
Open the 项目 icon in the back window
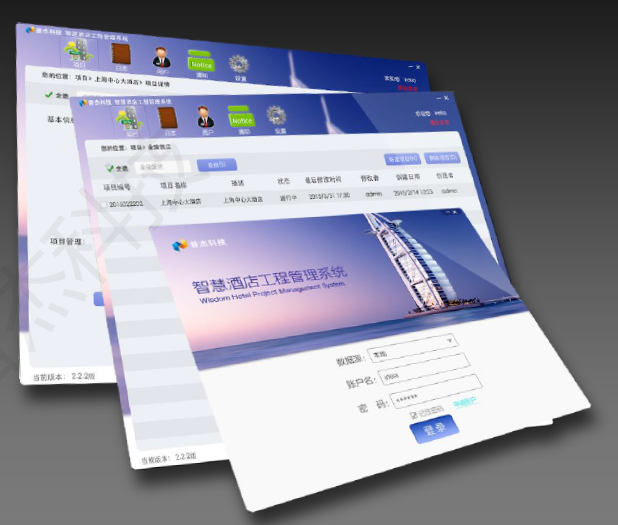pos(80,52)
